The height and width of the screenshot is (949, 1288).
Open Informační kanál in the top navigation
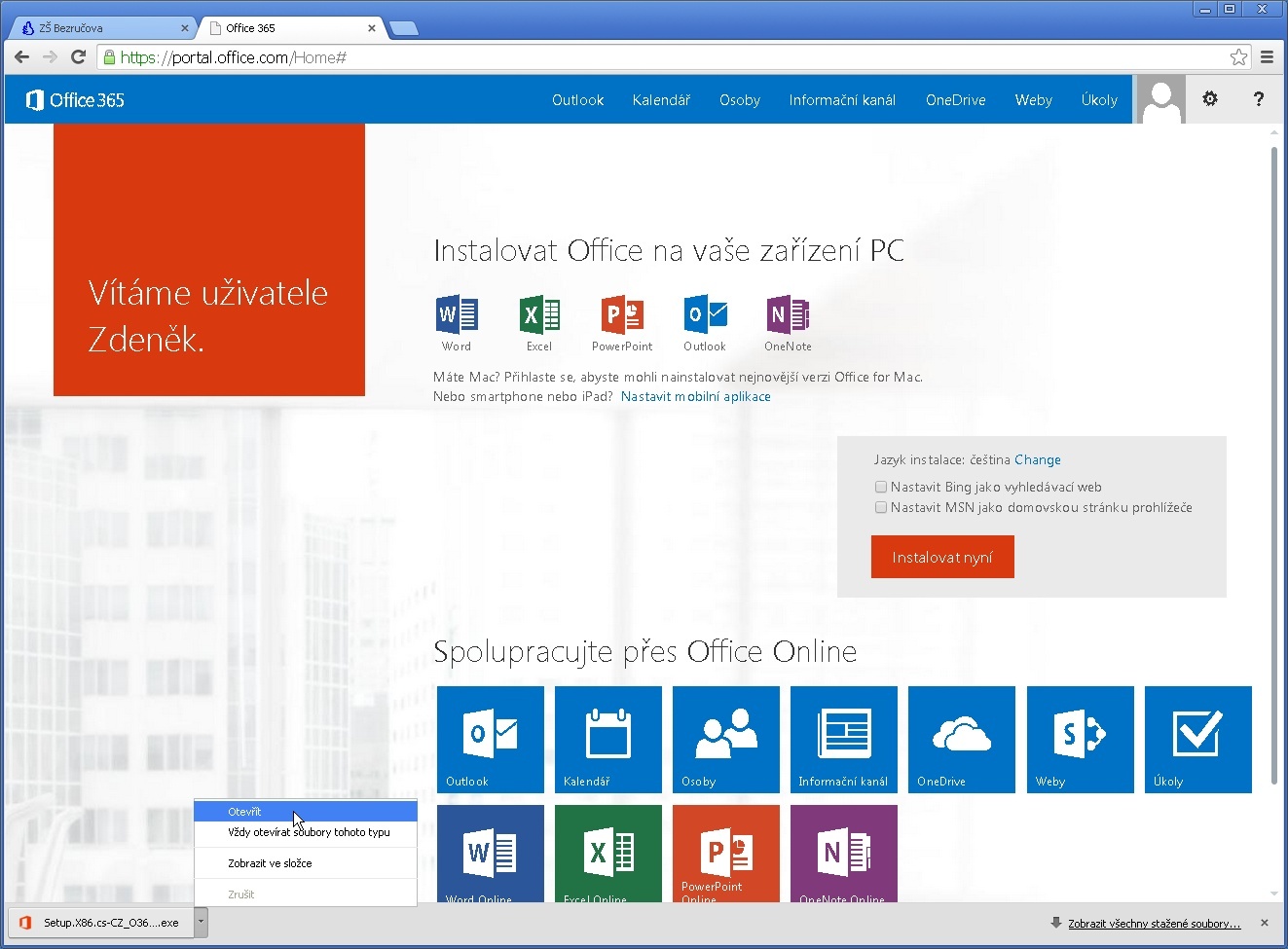click(842, 99)
